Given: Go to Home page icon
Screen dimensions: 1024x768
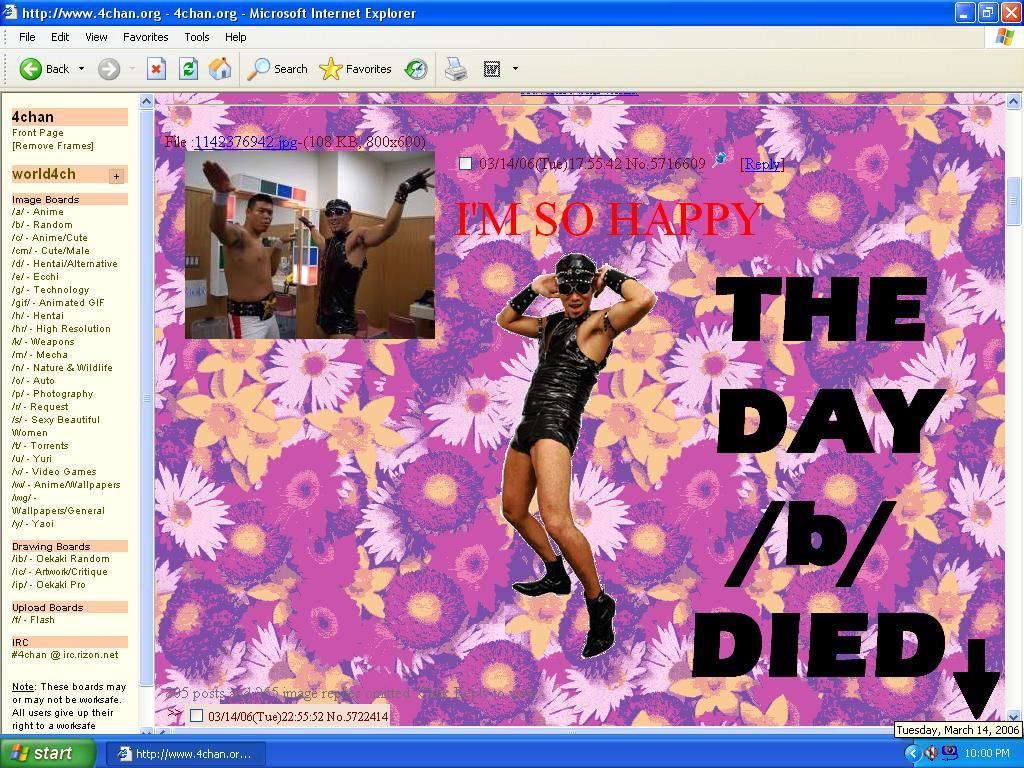Looking at the screenshot, I should [220, 69].
